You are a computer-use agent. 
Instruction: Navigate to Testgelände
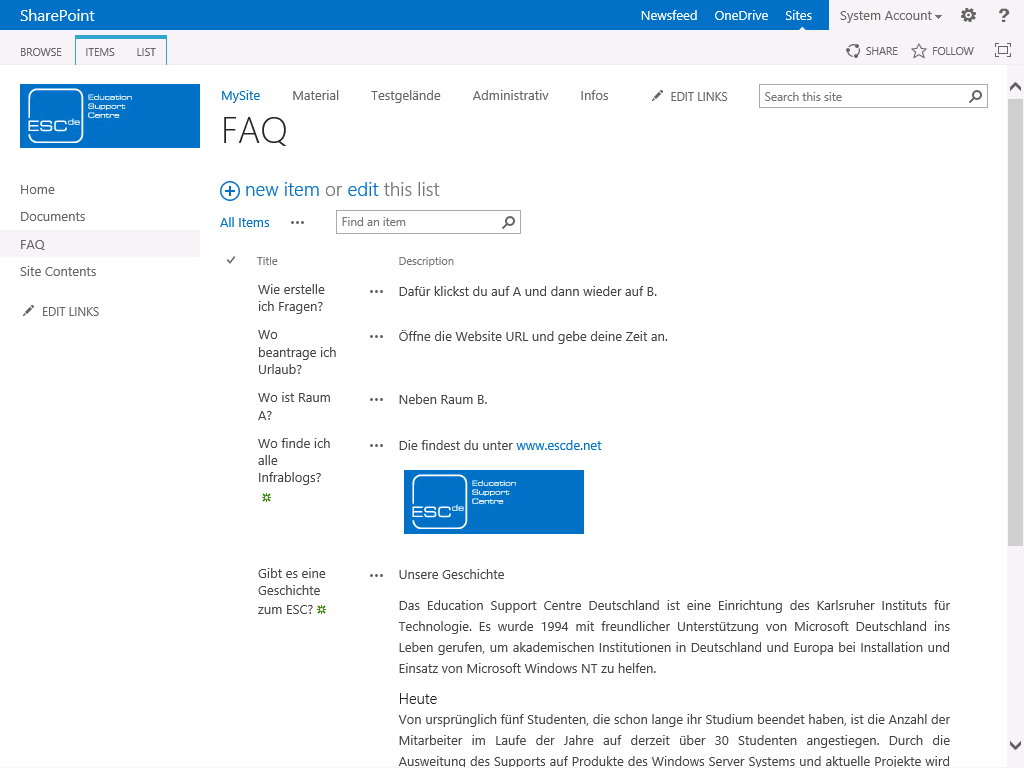click(406, 95)
